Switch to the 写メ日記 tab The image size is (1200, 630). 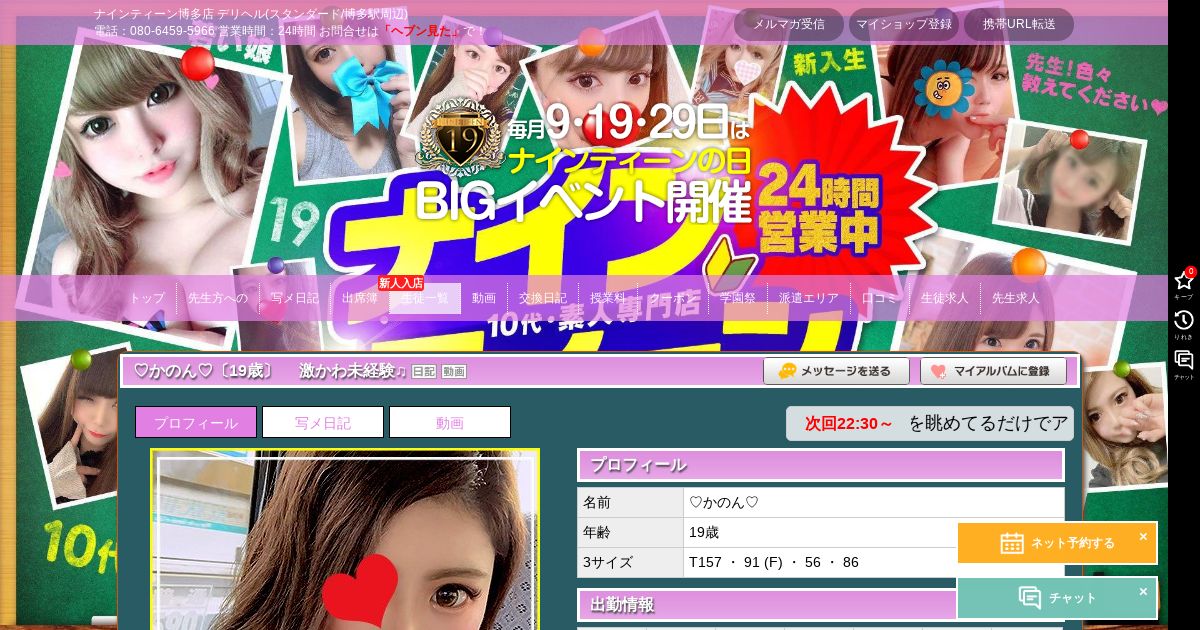[323, 422]
